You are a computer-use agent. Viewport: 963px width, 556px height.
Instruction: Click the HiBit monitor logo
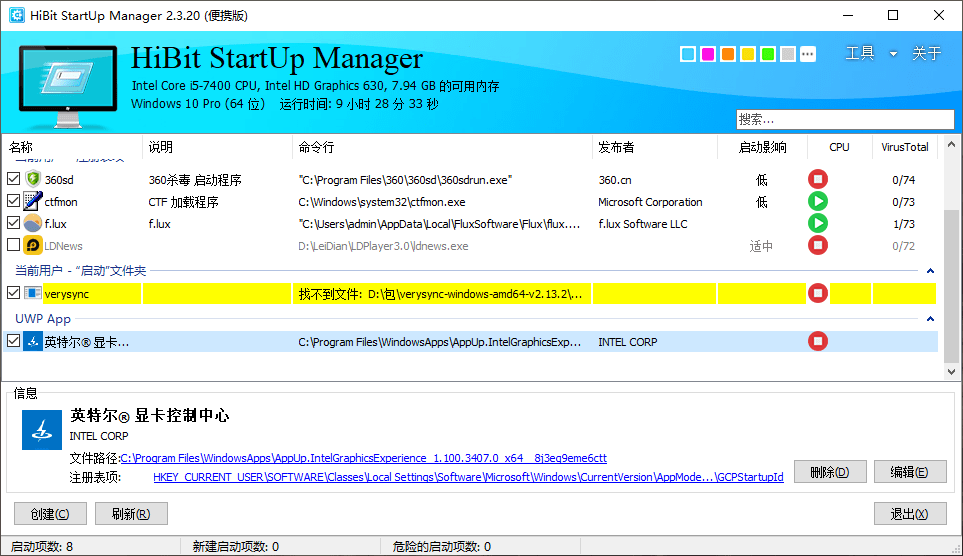point(68,86)
